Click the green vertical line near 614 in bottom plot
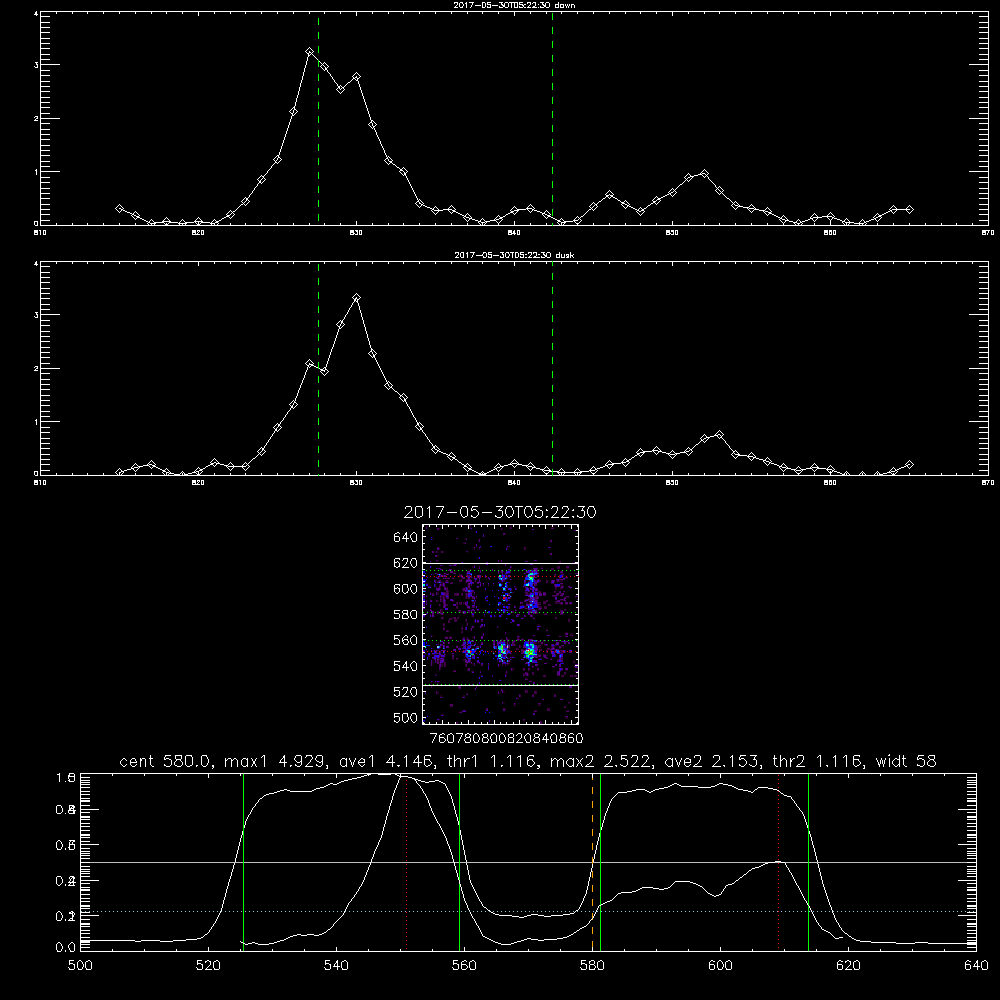Viewport: 1000px width, 1000px height. coord(808,862)
